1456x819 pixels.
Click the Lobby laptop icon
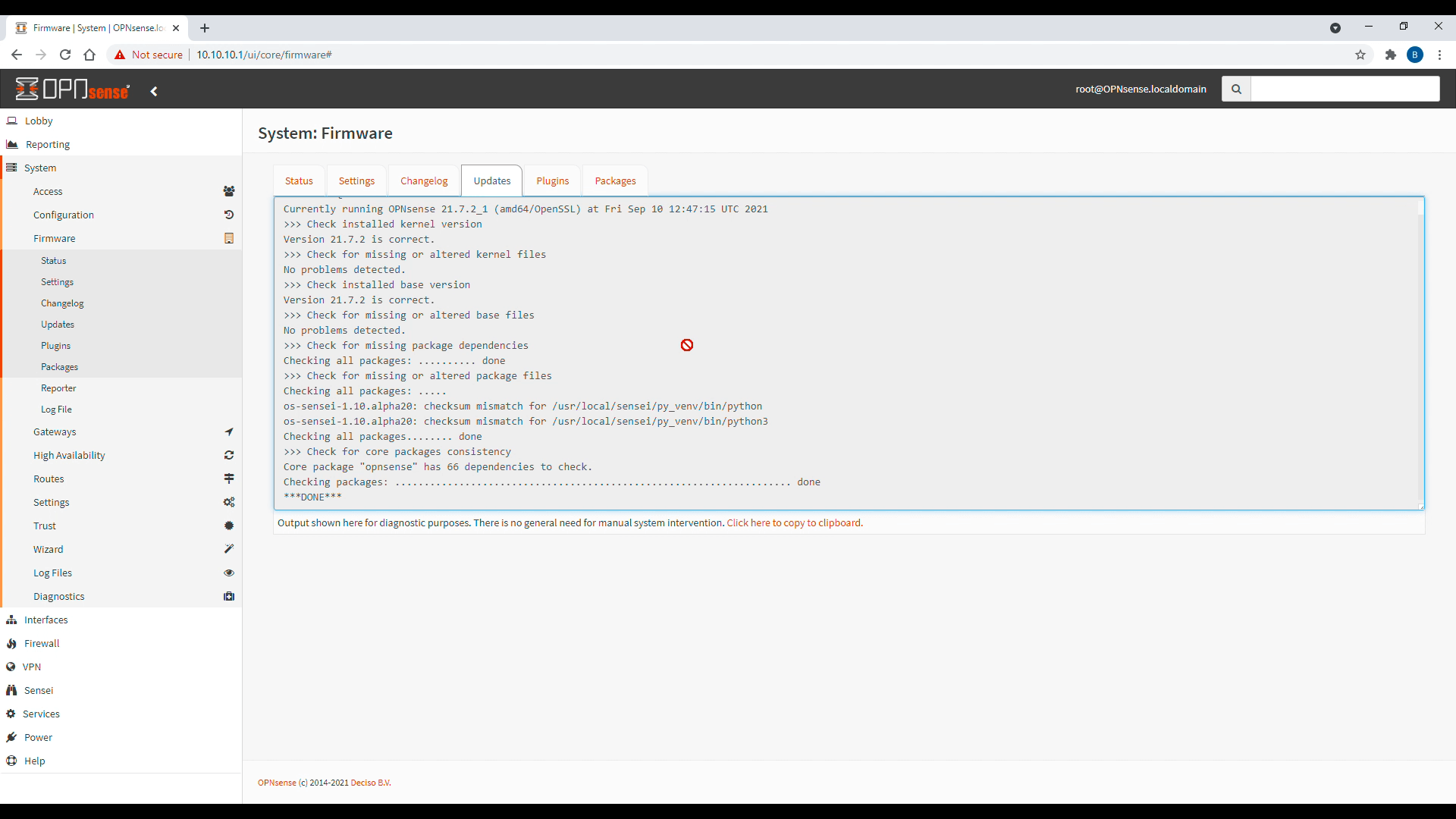(x=12, y=121)
